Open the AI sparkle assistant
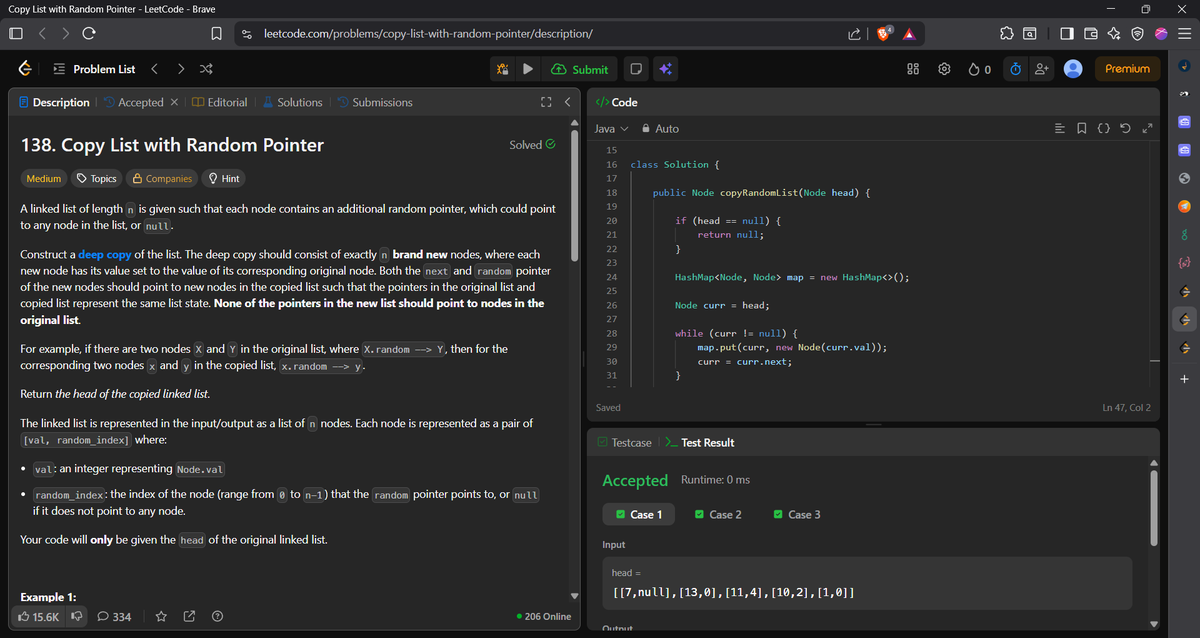1200x638 pixels. coord(666,69)
